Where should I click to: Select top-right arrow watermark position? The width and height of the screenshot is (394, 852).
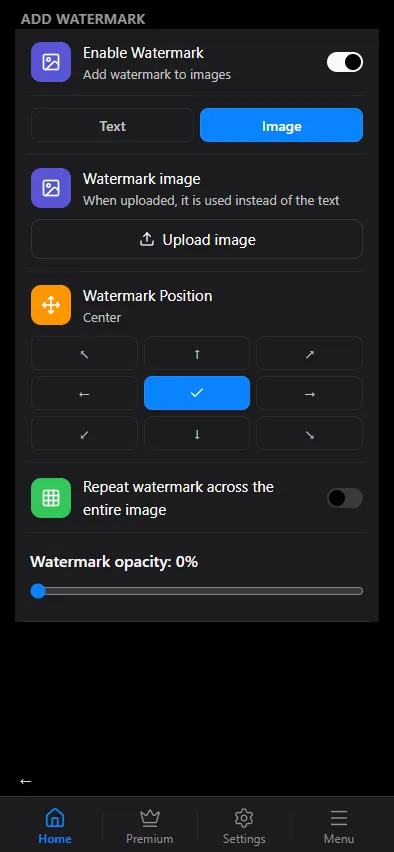(x=309, y=354)
